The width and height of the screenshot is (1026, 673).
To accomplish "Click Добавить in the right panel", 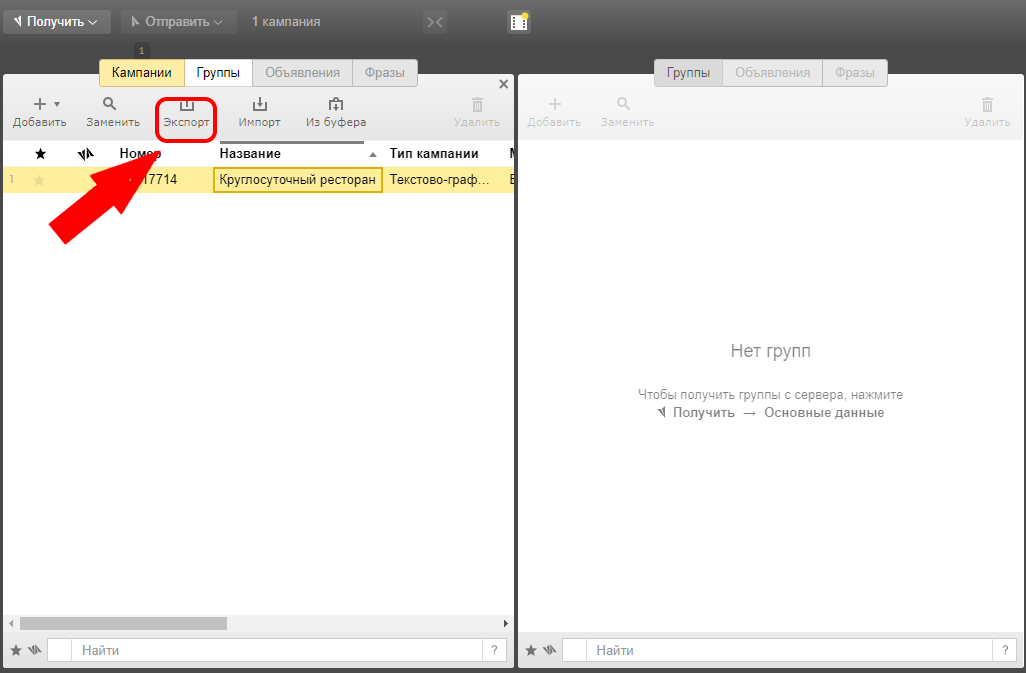I will click(554, 112).
